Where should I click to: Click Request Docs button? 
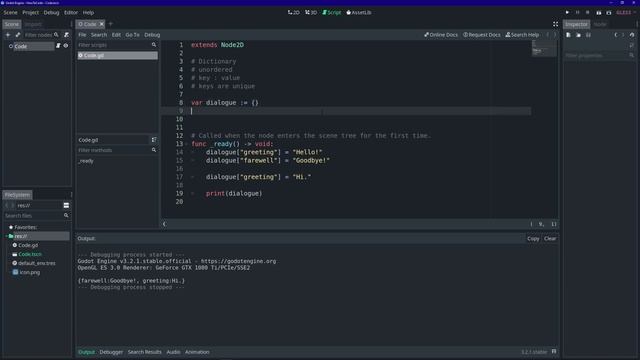pos(482,35)
